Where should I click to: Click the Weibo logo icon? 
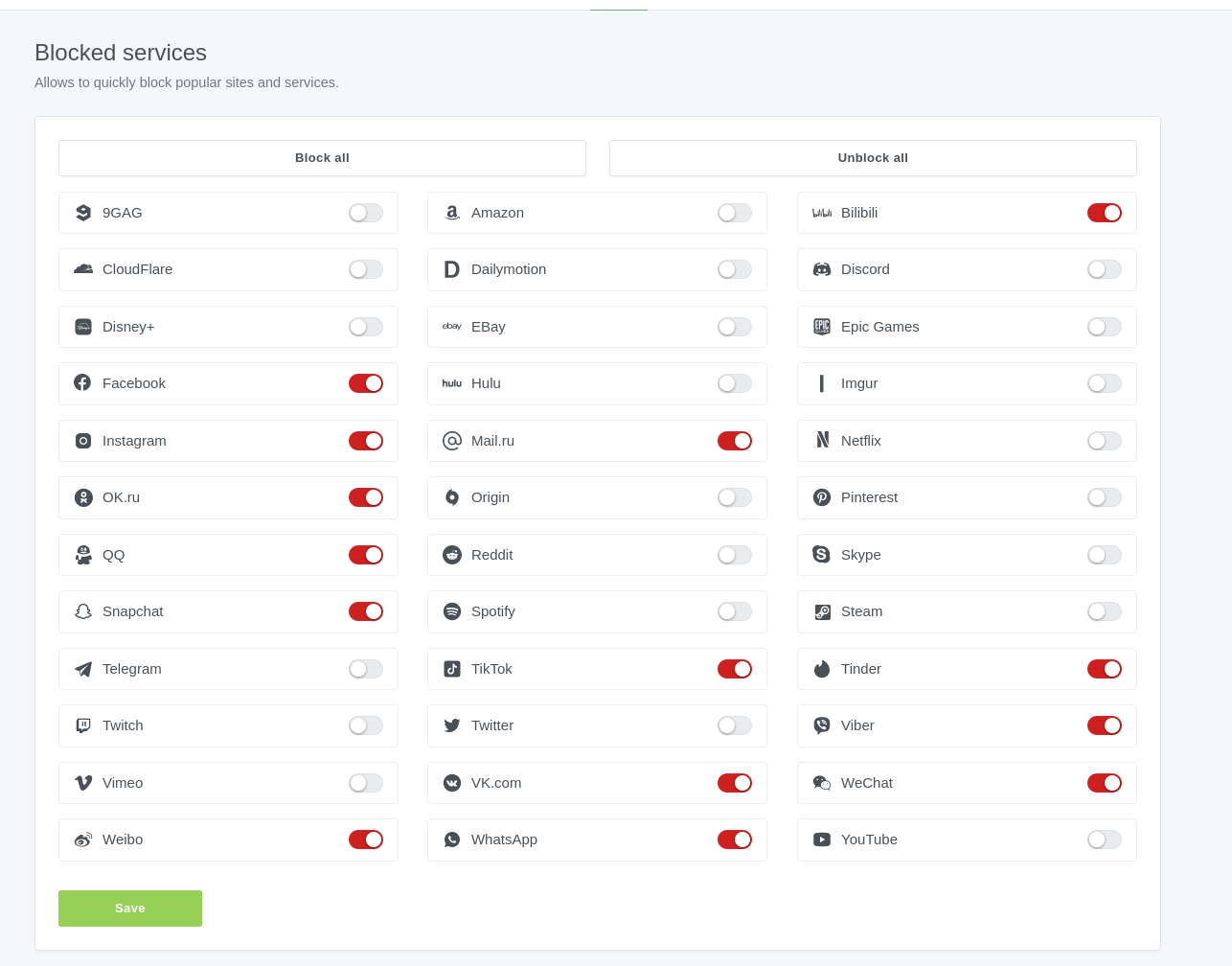83,839
